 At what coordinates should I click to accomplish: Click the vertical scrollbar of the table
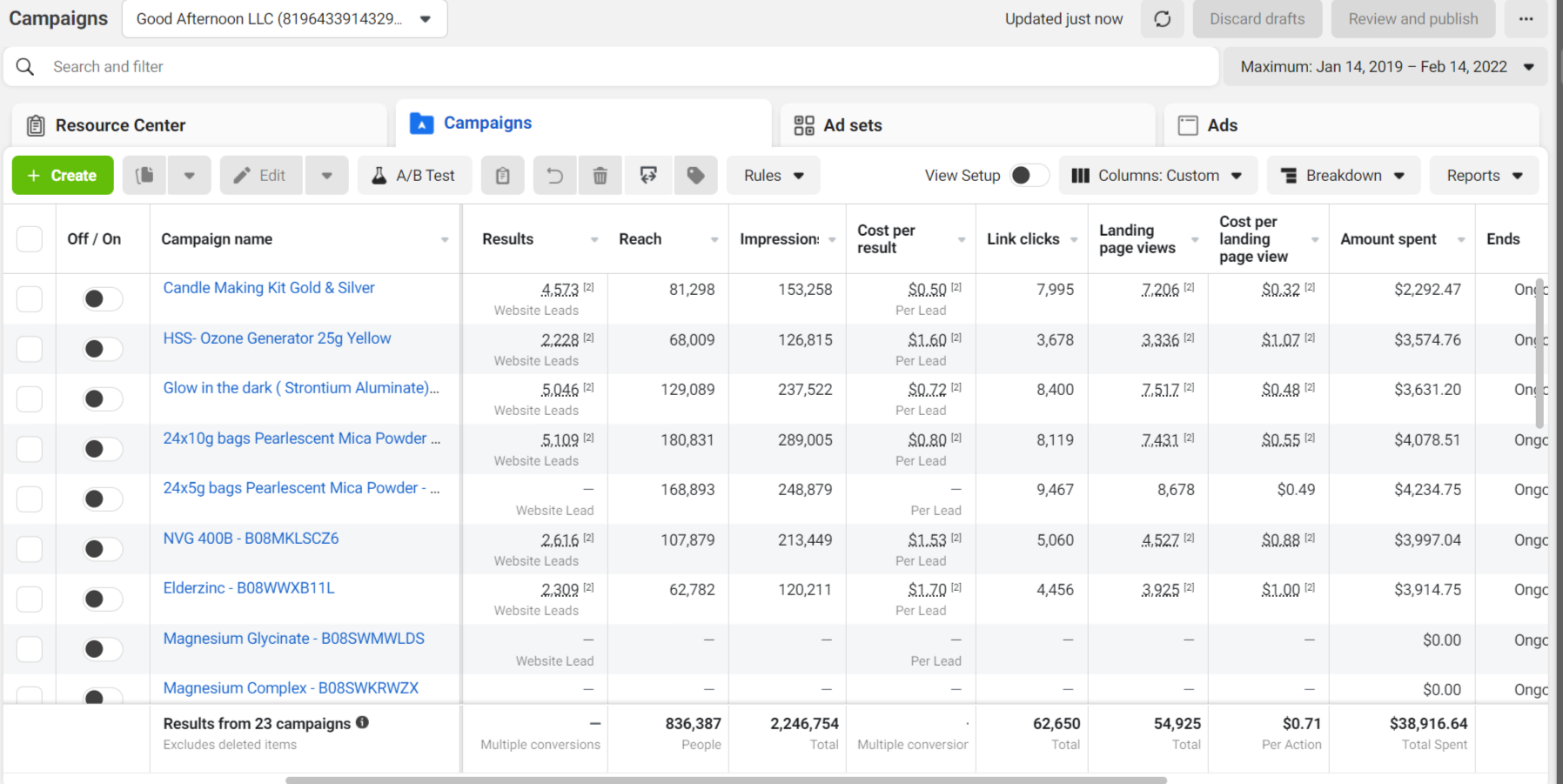[1540, 352]
